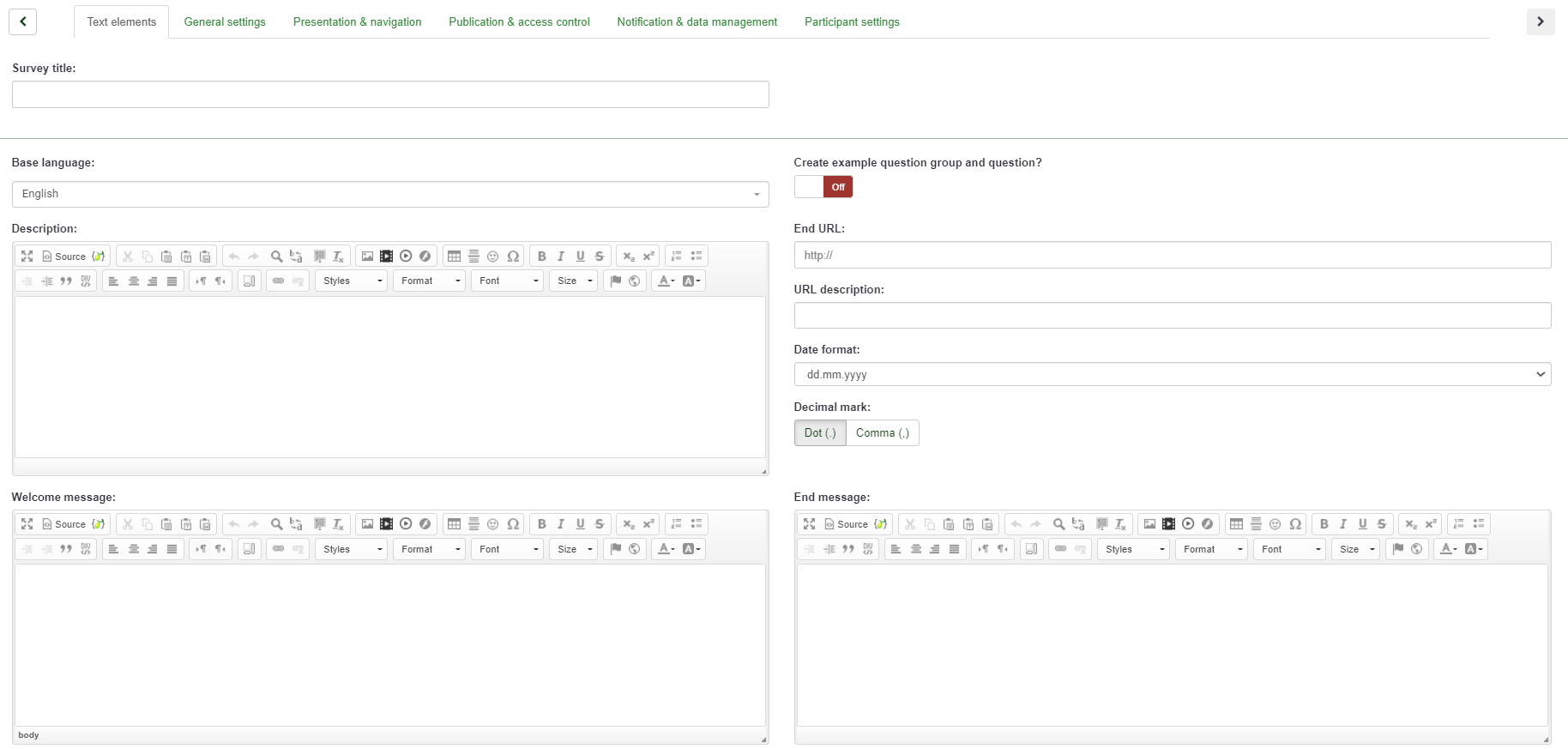The width and height of the screenshot is (1568, 749).
Task: Click Italic in the Welcome message toolbar
Action: pos(561,524)
